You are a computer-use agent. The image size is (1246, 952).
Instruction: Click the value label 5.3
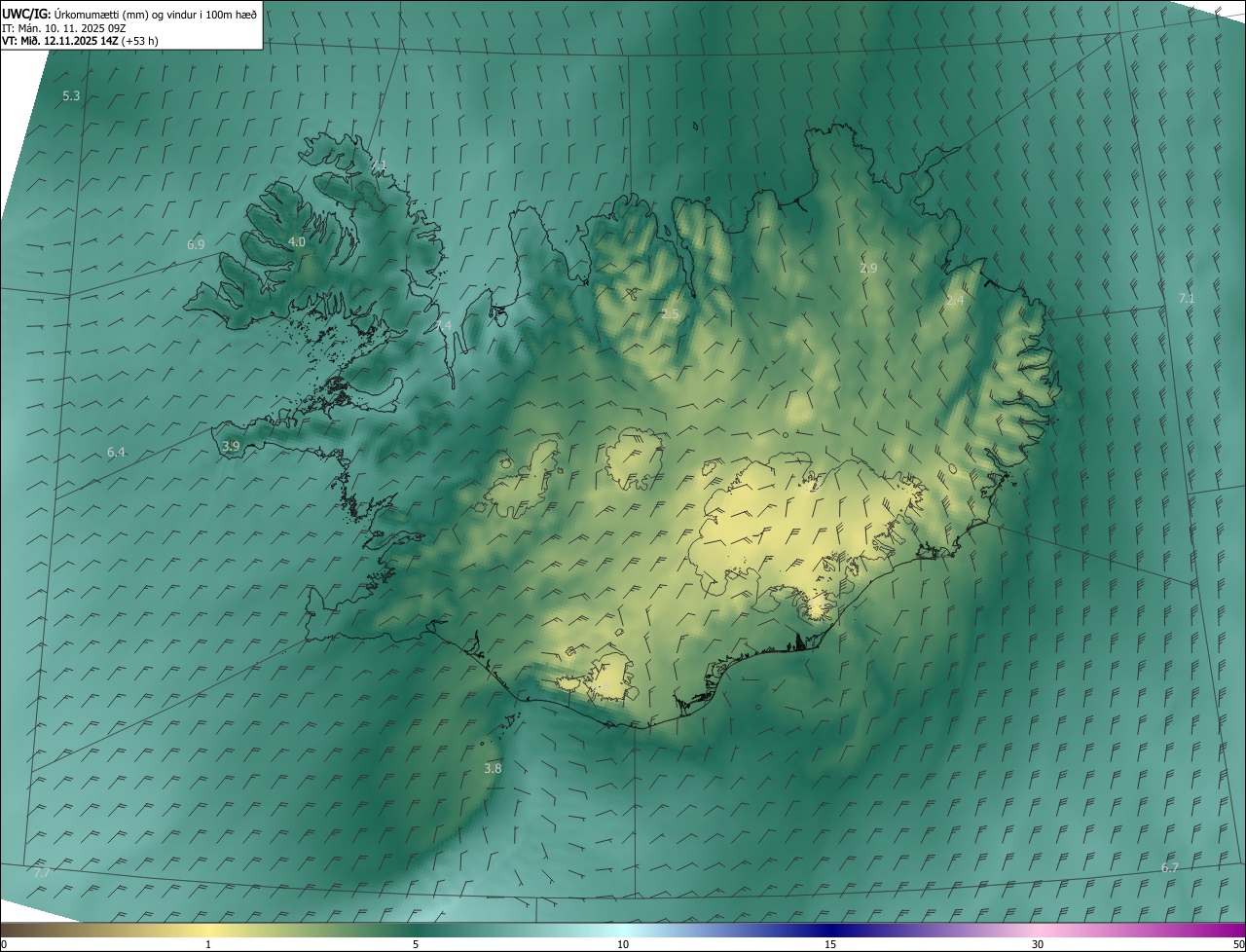coord(71,96)
